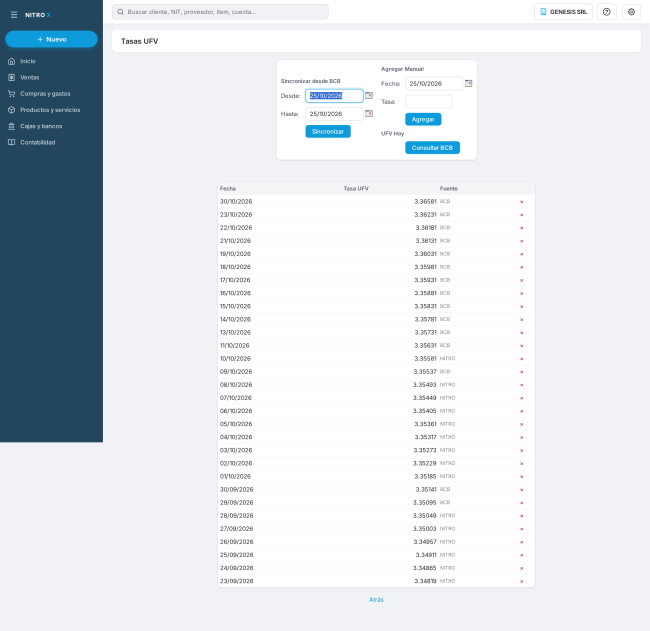Open calendar picker for Desde date

coord(369,96)
